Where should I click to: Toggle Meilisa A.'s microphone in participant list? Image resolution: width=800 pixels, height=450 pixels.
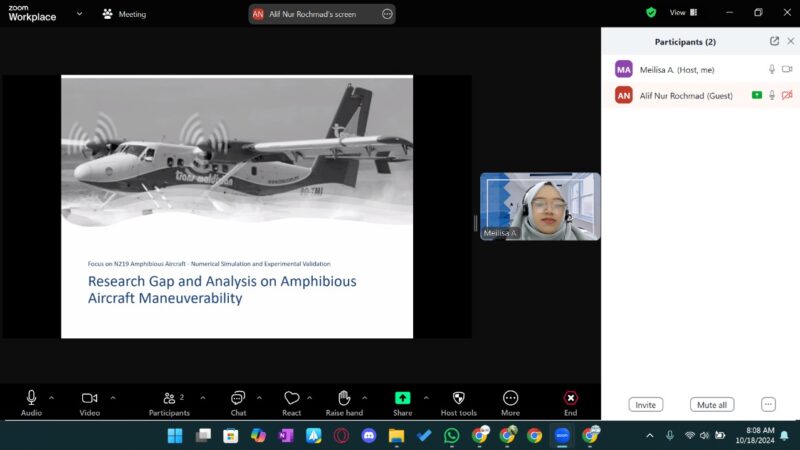[771, 70]
